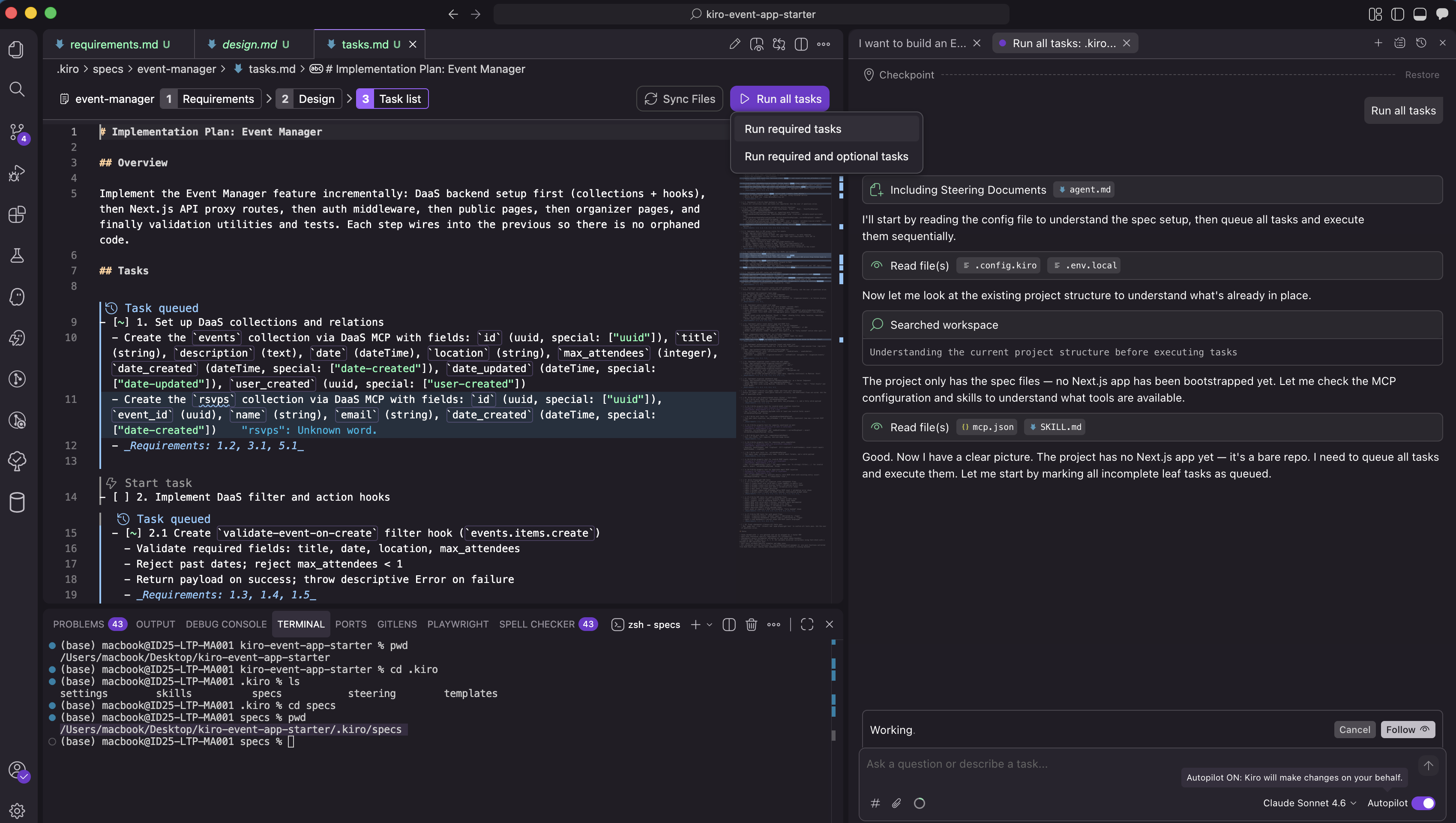Toggle checkbox of task 1 Set up DaaS collections

click(122, 322)
